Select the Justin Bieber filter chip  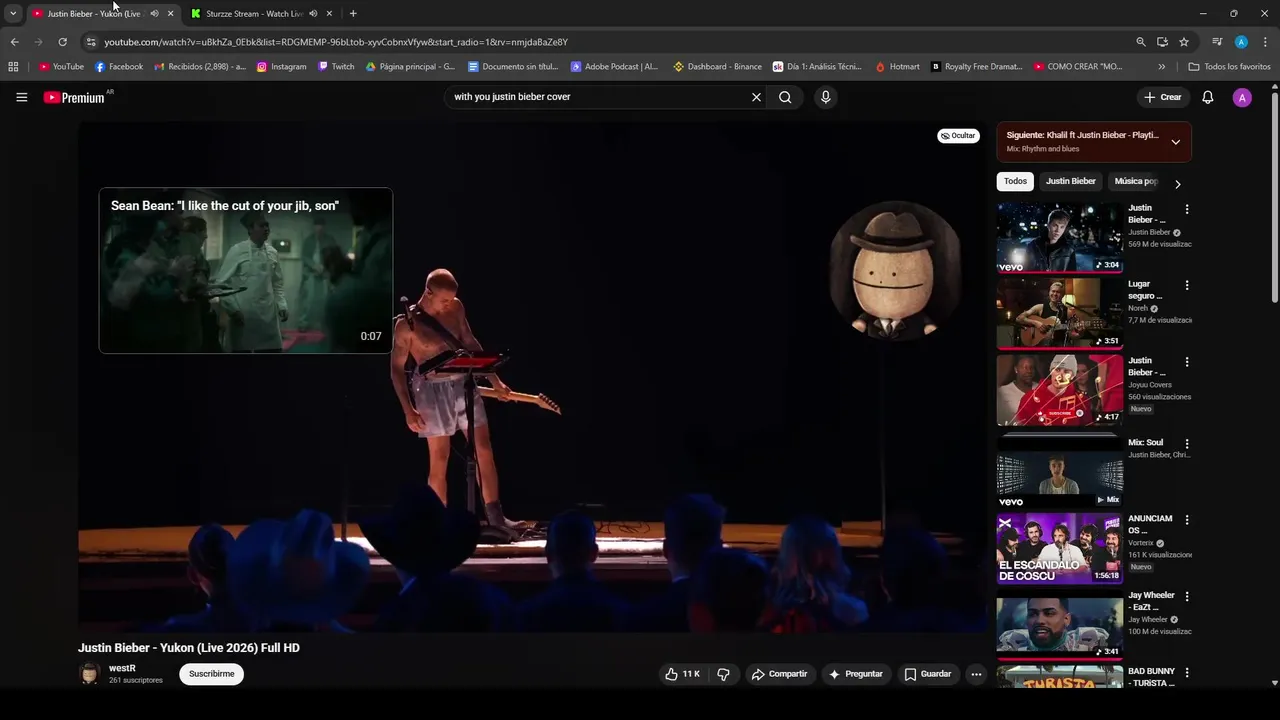1070,181
